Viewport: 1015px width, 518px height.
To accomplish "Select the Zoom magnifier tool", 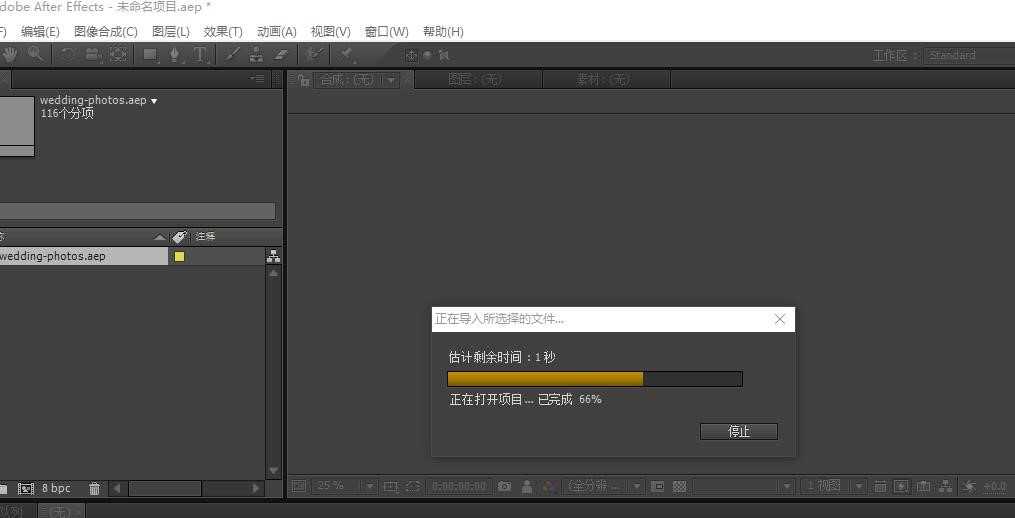I will pyautogui.click(x=36, y=54).
